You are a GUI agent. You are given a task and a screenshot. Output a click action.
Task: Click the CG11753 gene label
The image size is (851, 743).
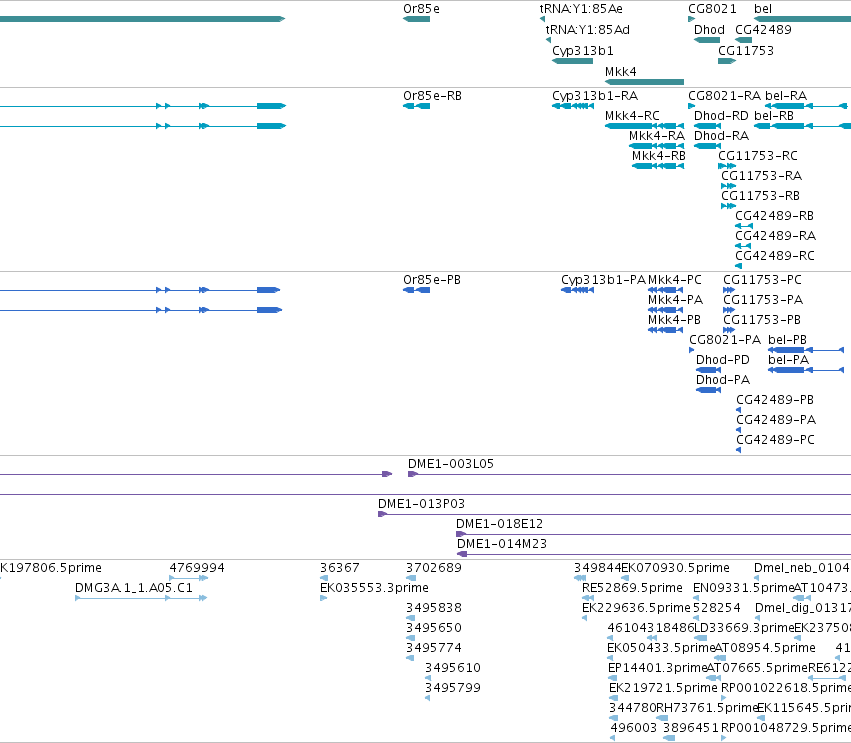(746, 50)
